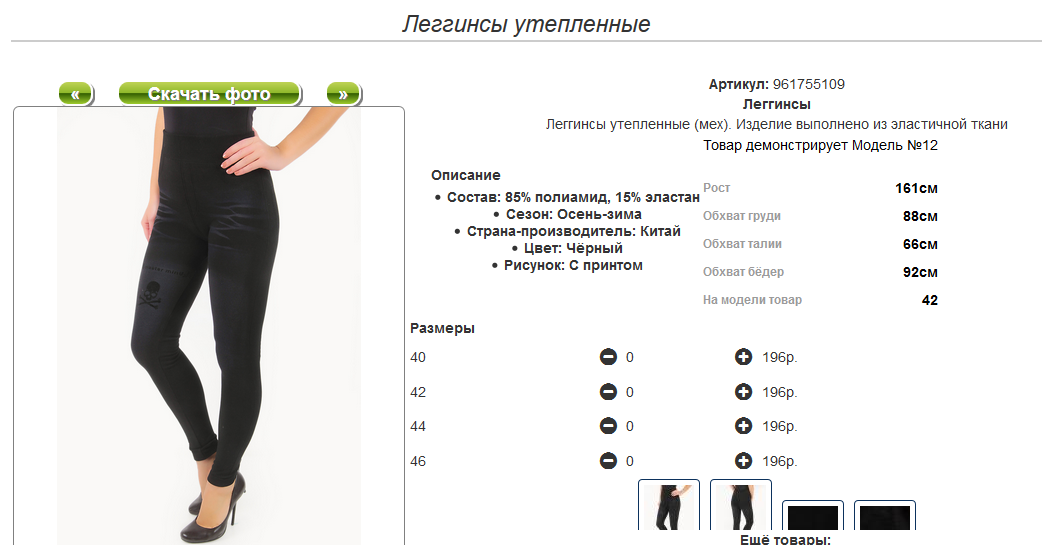Increase quantity for size 40
1058x545 pixels.
tap(744, 357)
